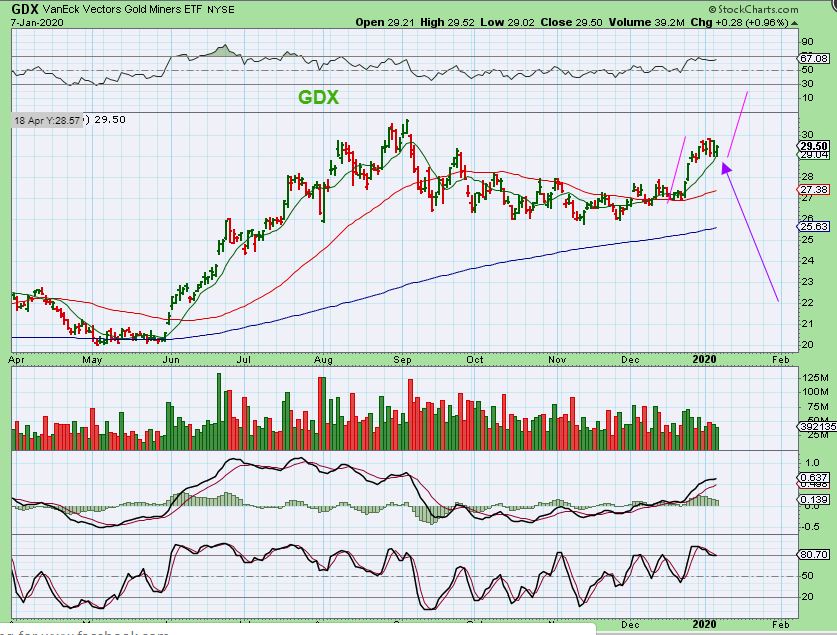Screen dimensions: 837x635
Task: Click the MACD value label 0.637
Action: (814, 477)
